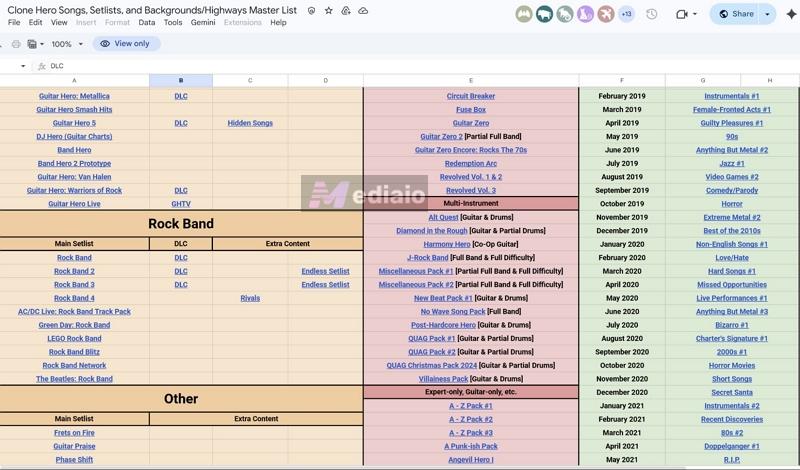The height and width of the screenshot is (470, 800).
Task: Select the October 2019 cell
Action: 622,204
